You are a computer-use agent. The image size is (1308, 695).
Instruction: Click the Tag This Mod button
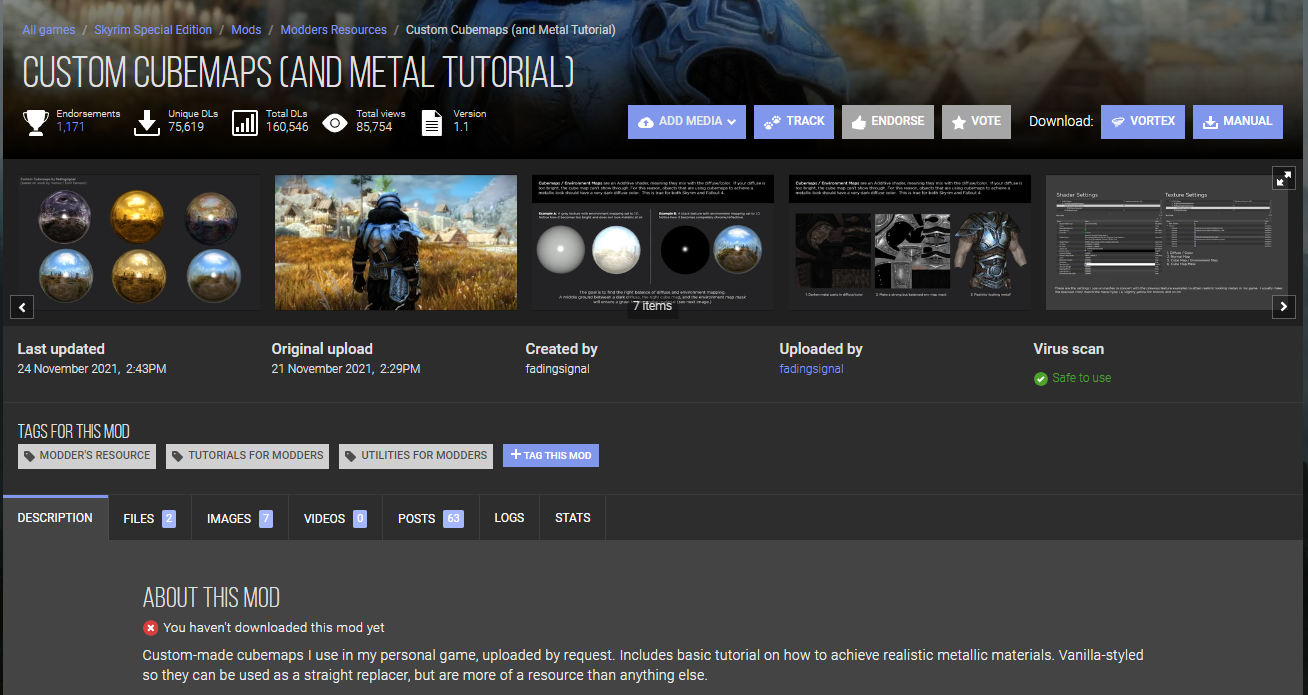pos(551,455)
